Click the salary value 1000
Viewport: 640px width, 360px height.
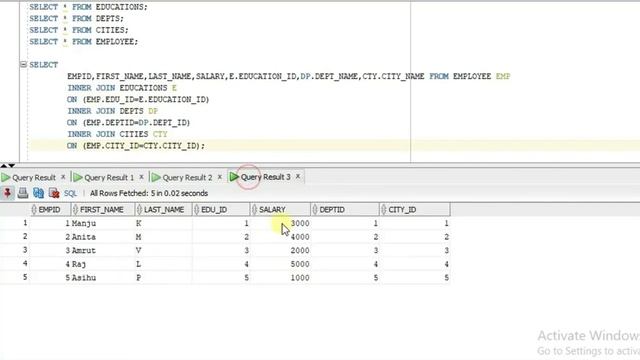[300, 278]
